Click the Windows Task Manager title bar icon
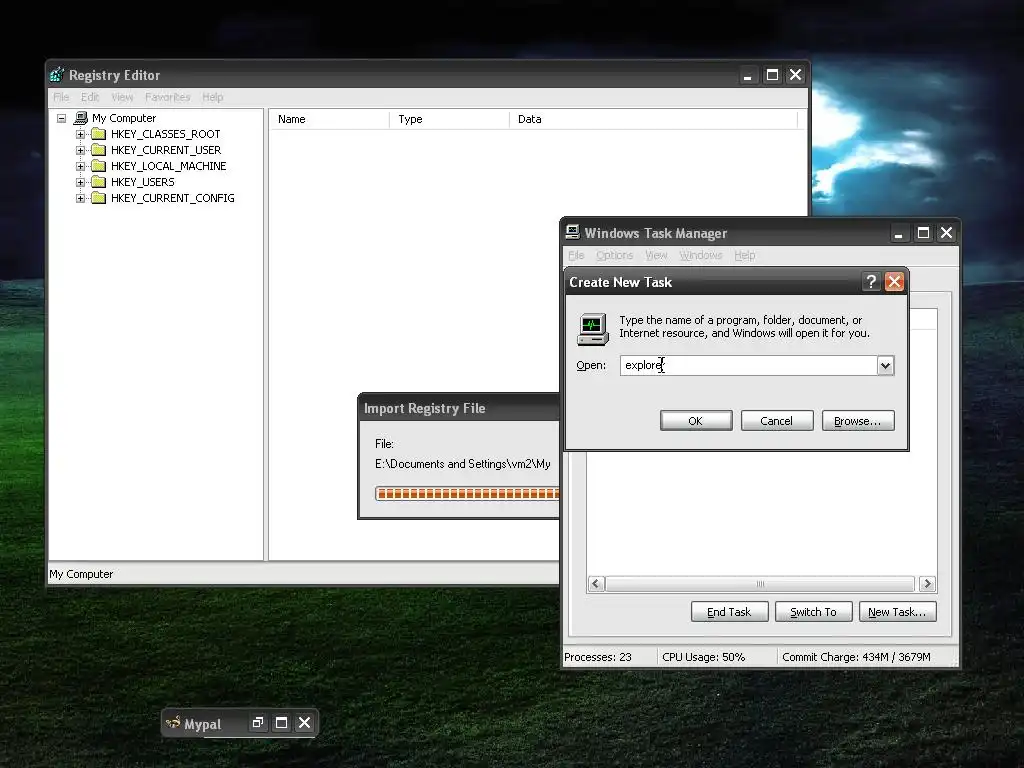The image size is (1024, 768). pos(573,232)
